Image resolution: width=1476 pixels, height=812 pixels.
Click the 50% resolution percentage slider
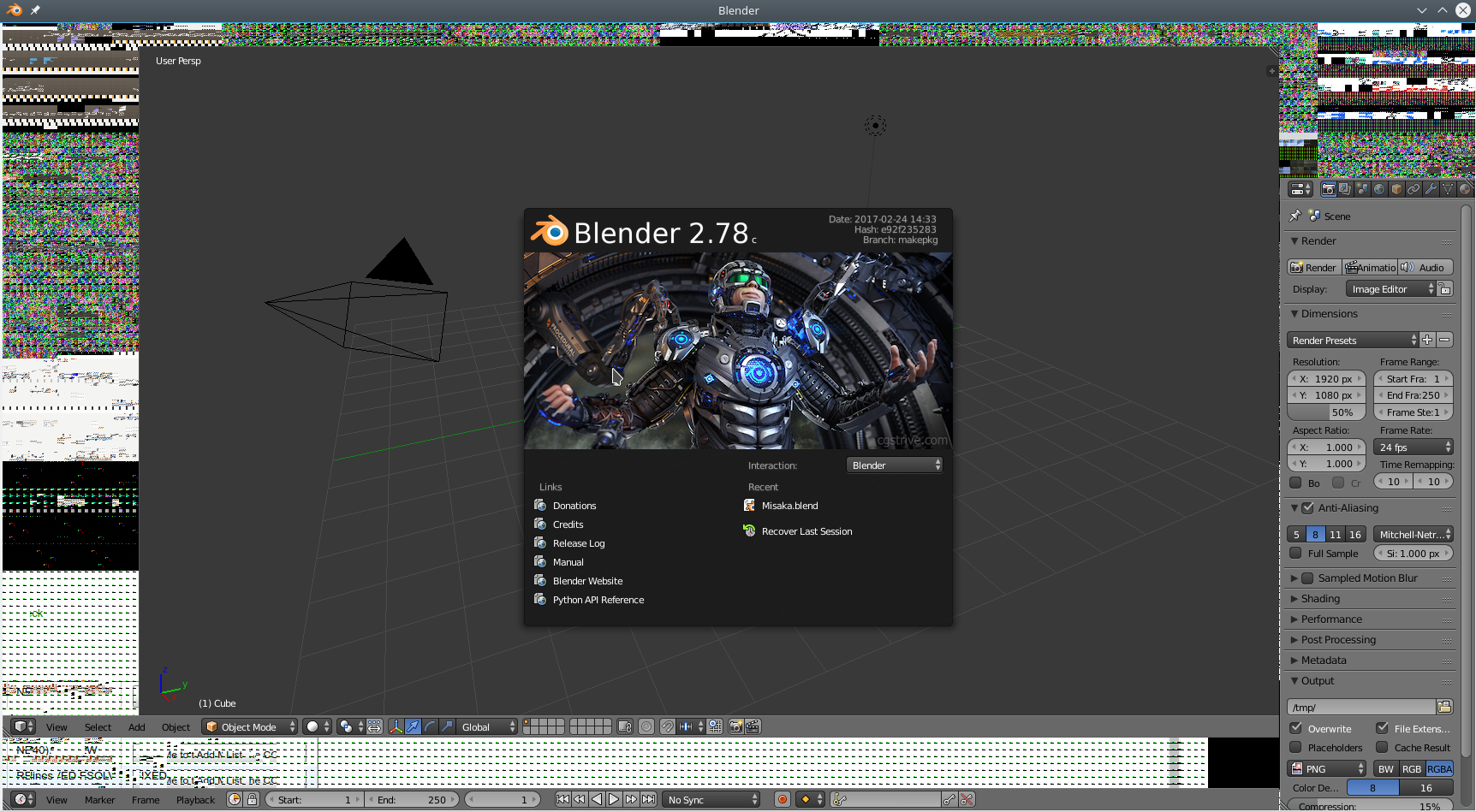click(x=1327, y=412)
